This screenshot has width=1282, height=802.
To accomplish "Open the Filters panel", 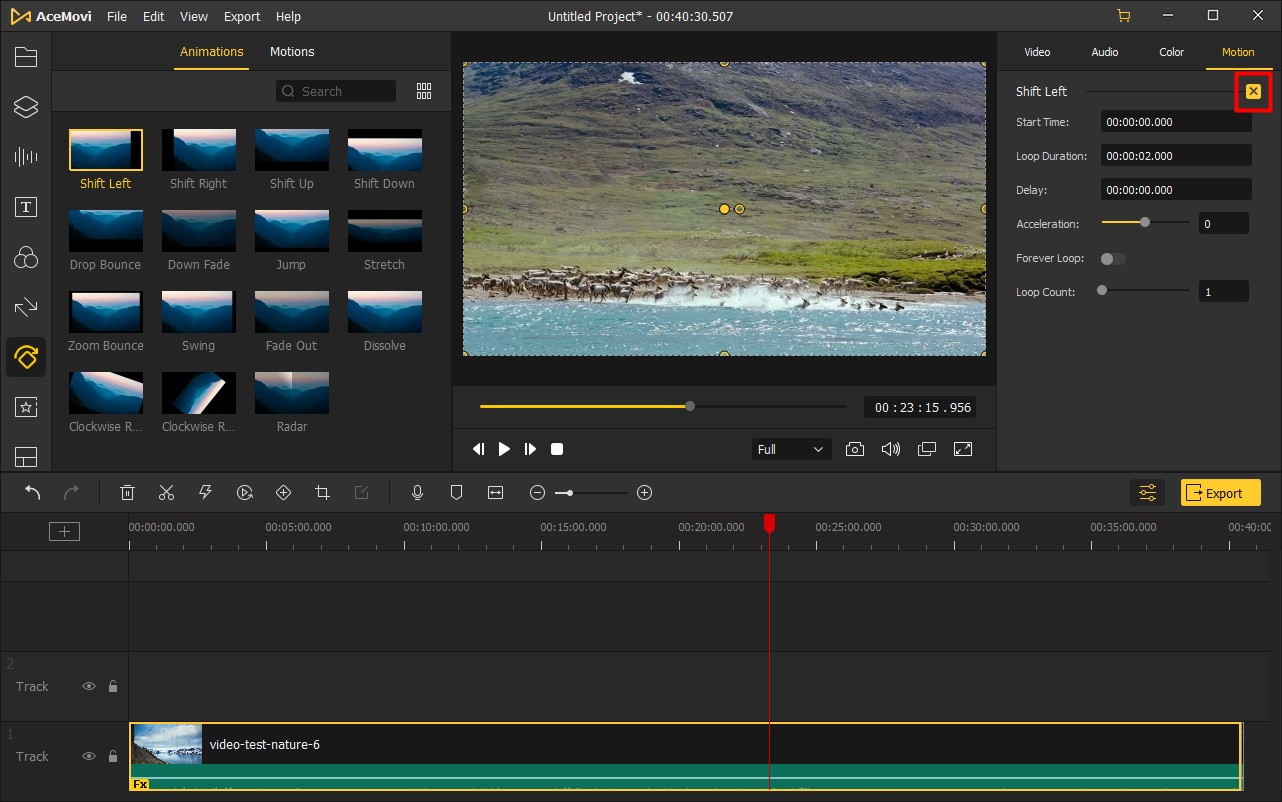I will click(26, 257).
